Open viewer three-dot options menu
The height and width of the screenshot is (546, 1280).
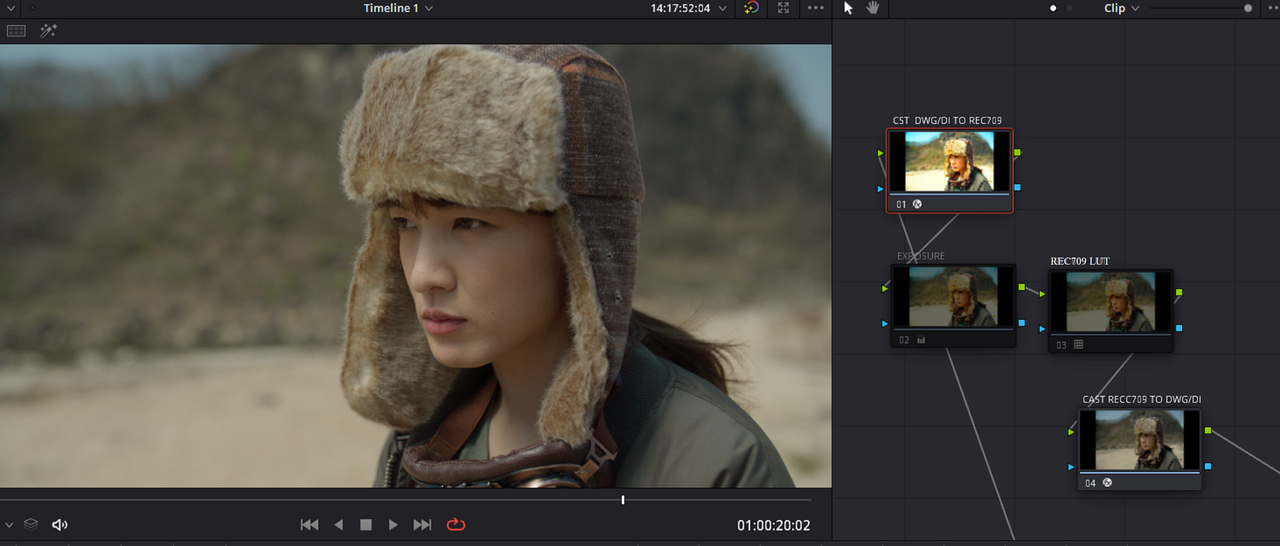pos(816,8)
